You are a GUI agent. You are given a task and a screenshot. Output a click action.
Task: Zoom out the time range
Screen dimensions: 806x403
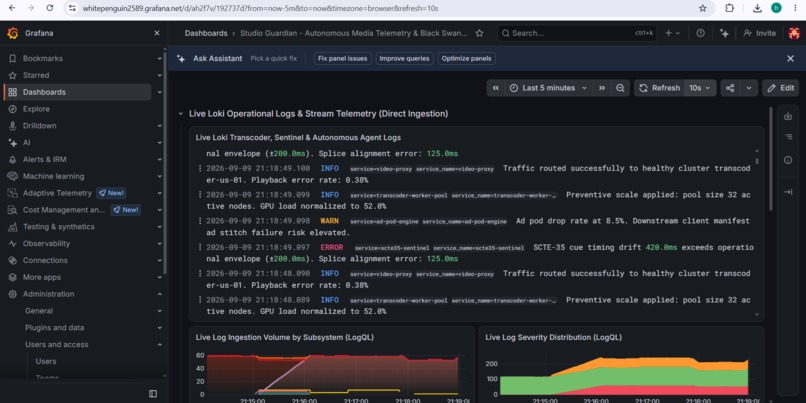(x=620, y=88)
